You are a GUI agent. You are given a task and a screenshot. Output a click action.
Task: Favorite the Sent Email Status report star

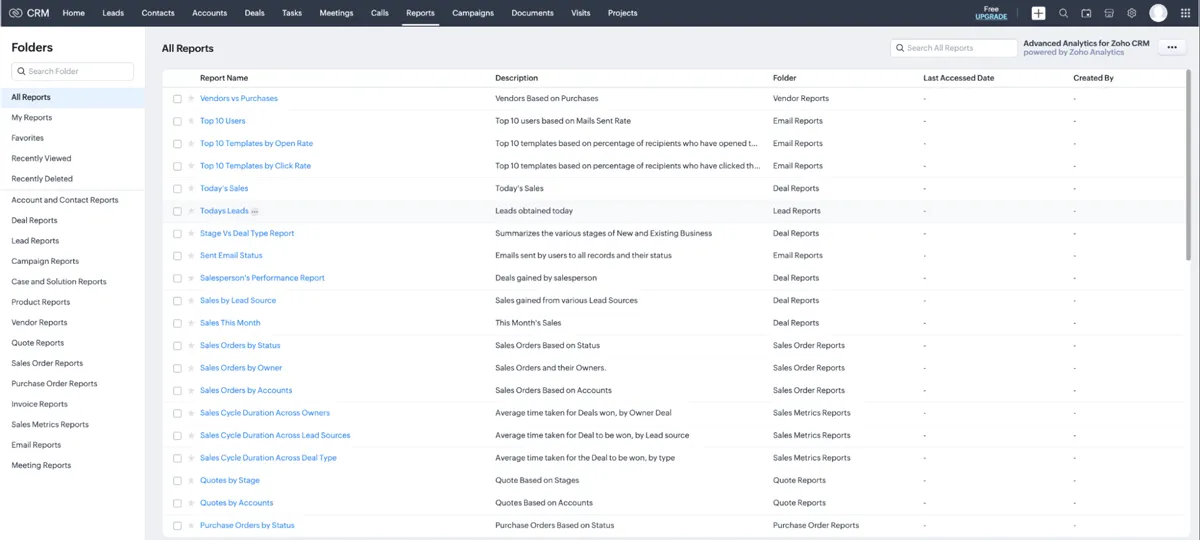191,256
